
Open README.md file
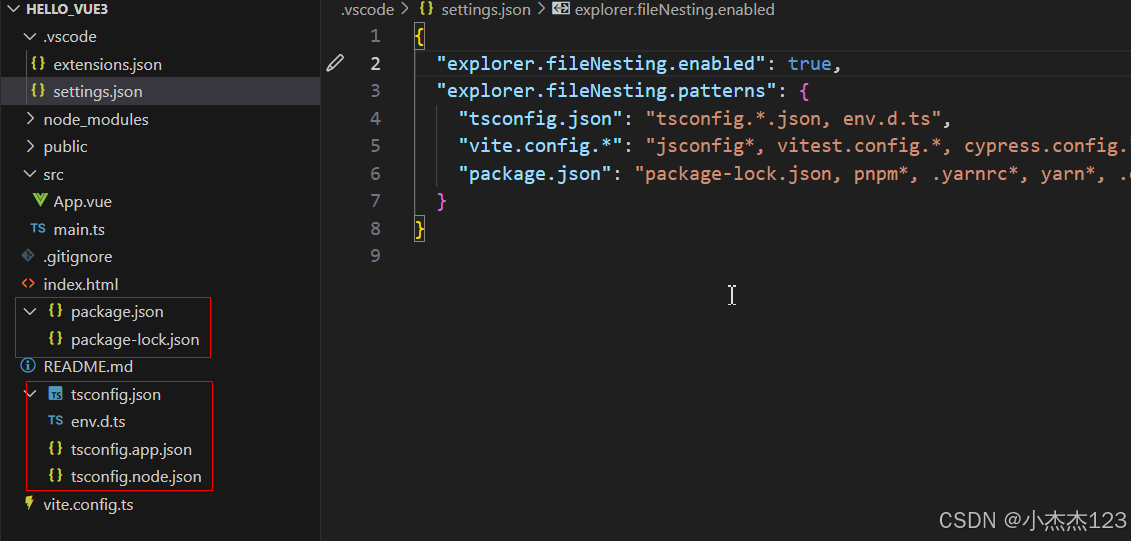pos(88,366)
